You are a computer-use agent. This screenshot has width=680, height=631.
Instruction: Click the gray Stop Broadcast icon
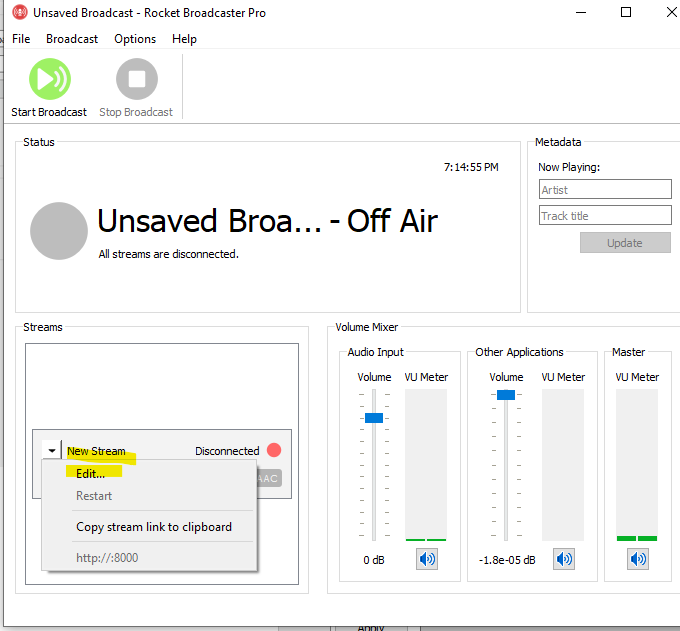[x=137, y=79]
